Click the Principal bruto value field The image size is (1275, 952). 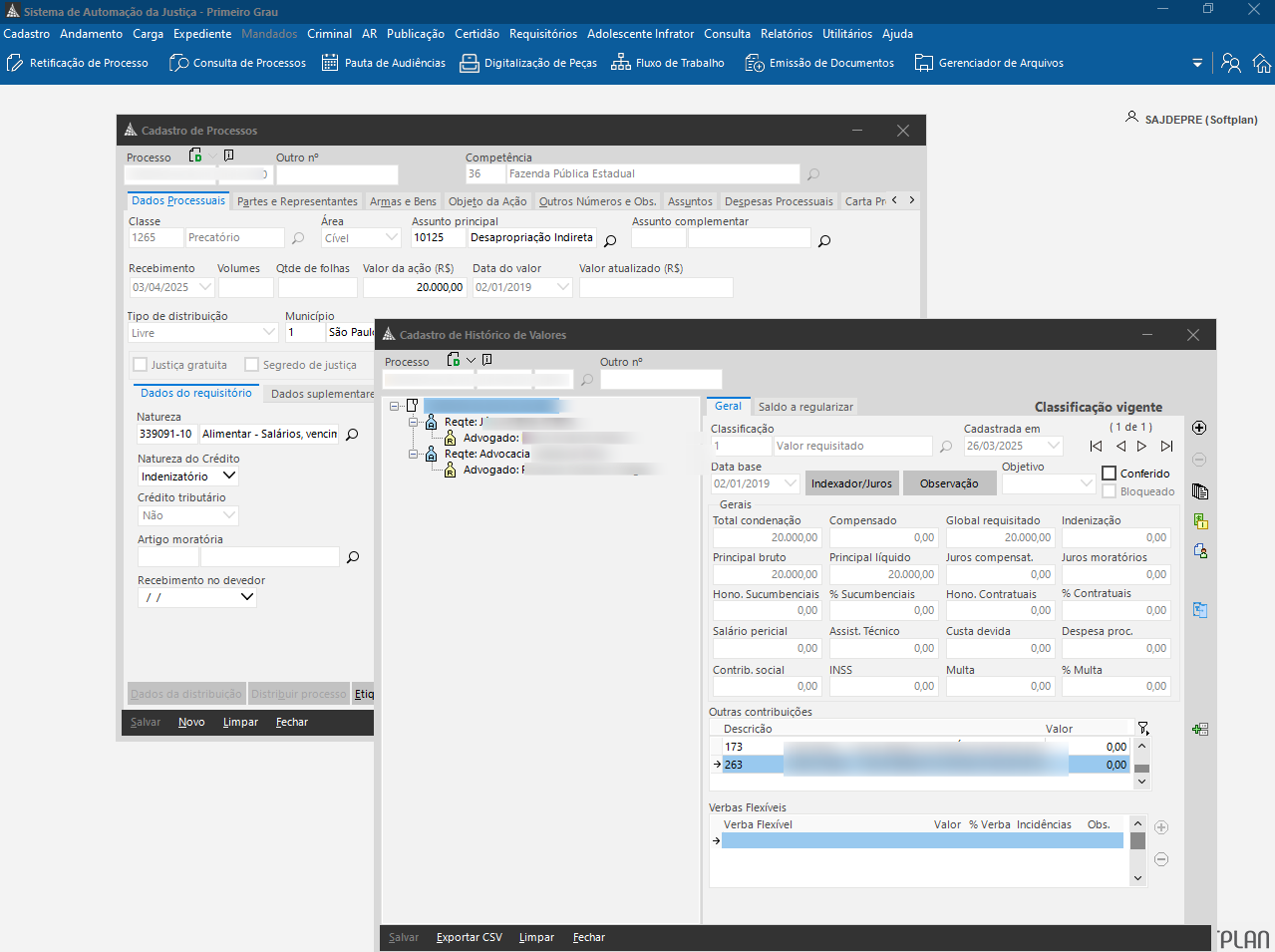(x=766, y=574)
